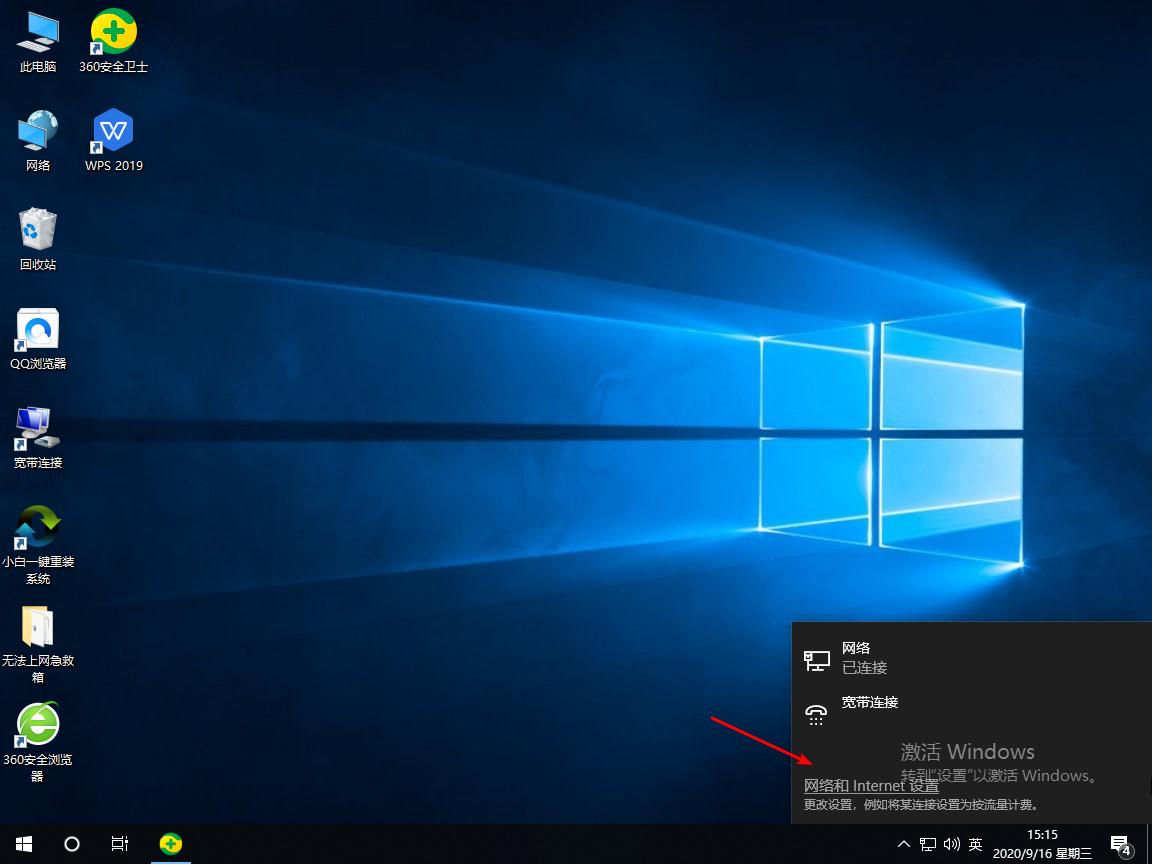
Task: Switch input language using the 英 indicator
Action: [975, 843]
